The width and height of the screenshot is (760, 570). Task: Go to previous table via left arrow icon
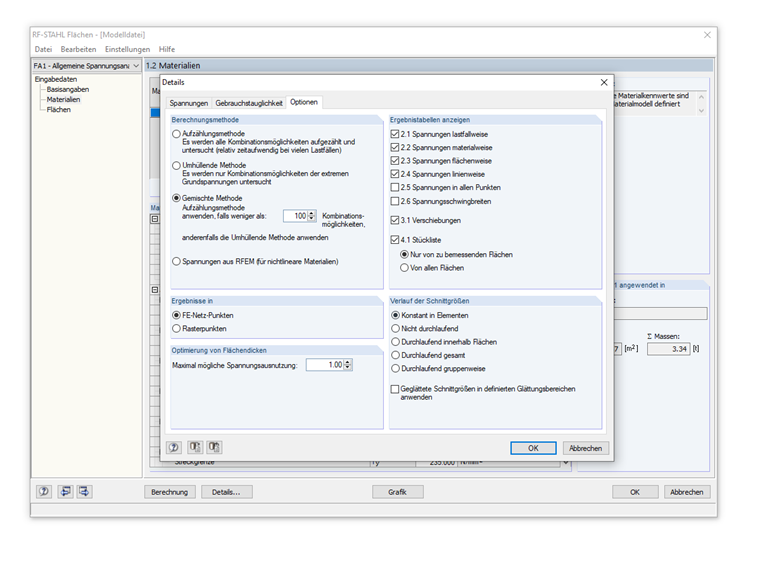65,491
